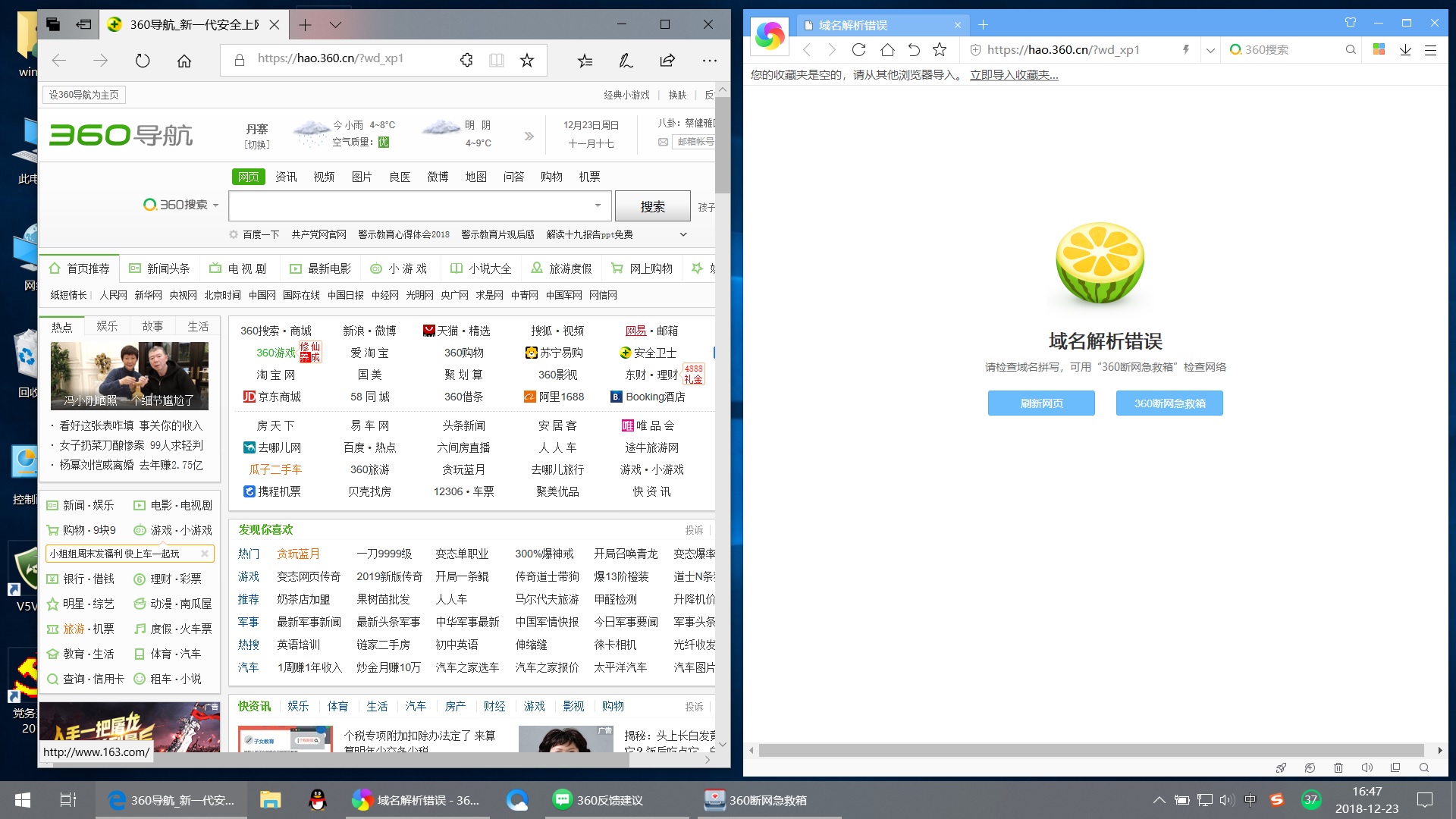Click the Edge home icon
Viewport: 1456px width, 819px height.
tap(184, 61)
